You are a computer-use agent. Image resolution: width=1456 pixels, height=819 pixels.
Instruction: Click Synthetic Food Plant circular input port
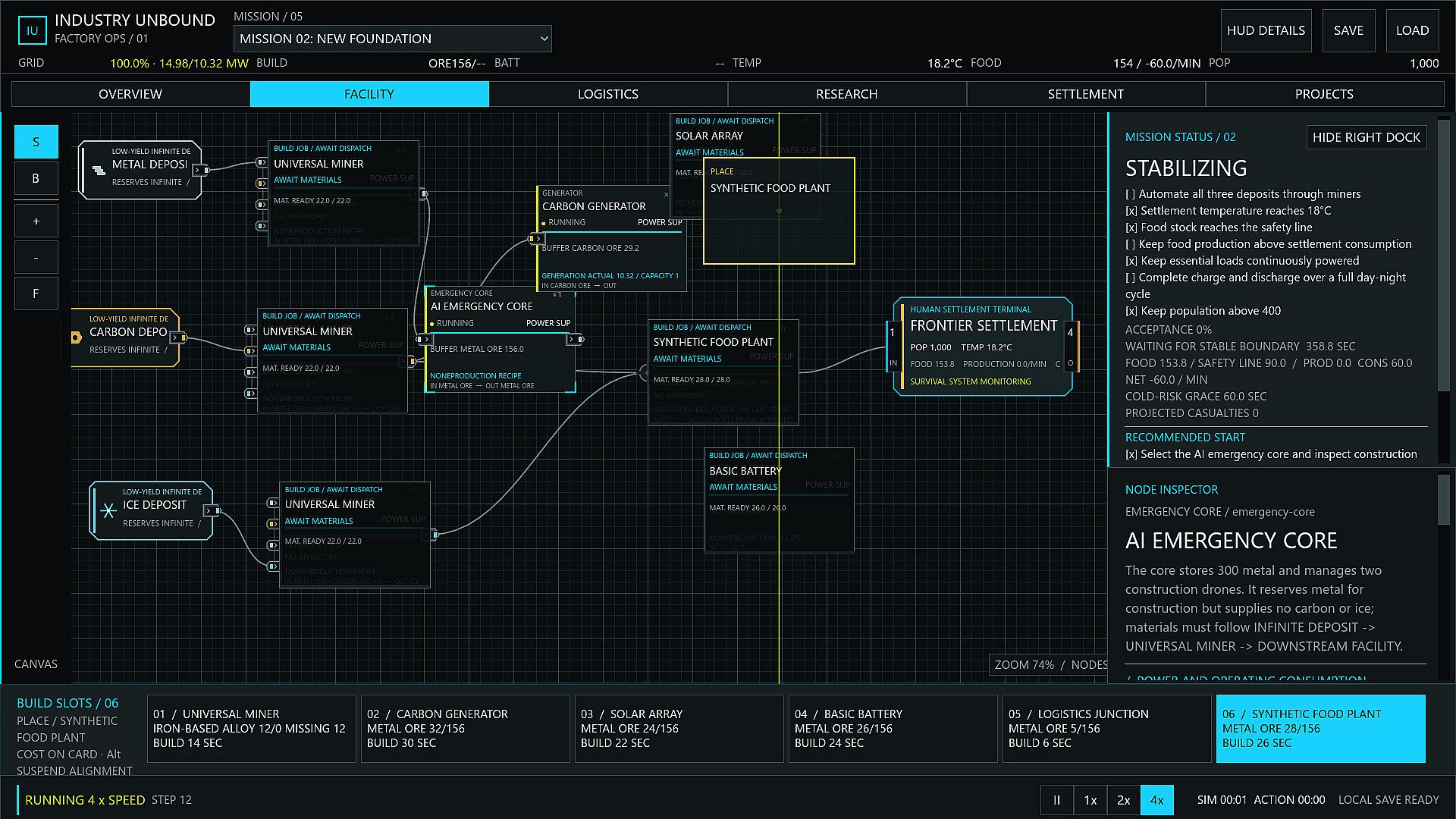645,372
